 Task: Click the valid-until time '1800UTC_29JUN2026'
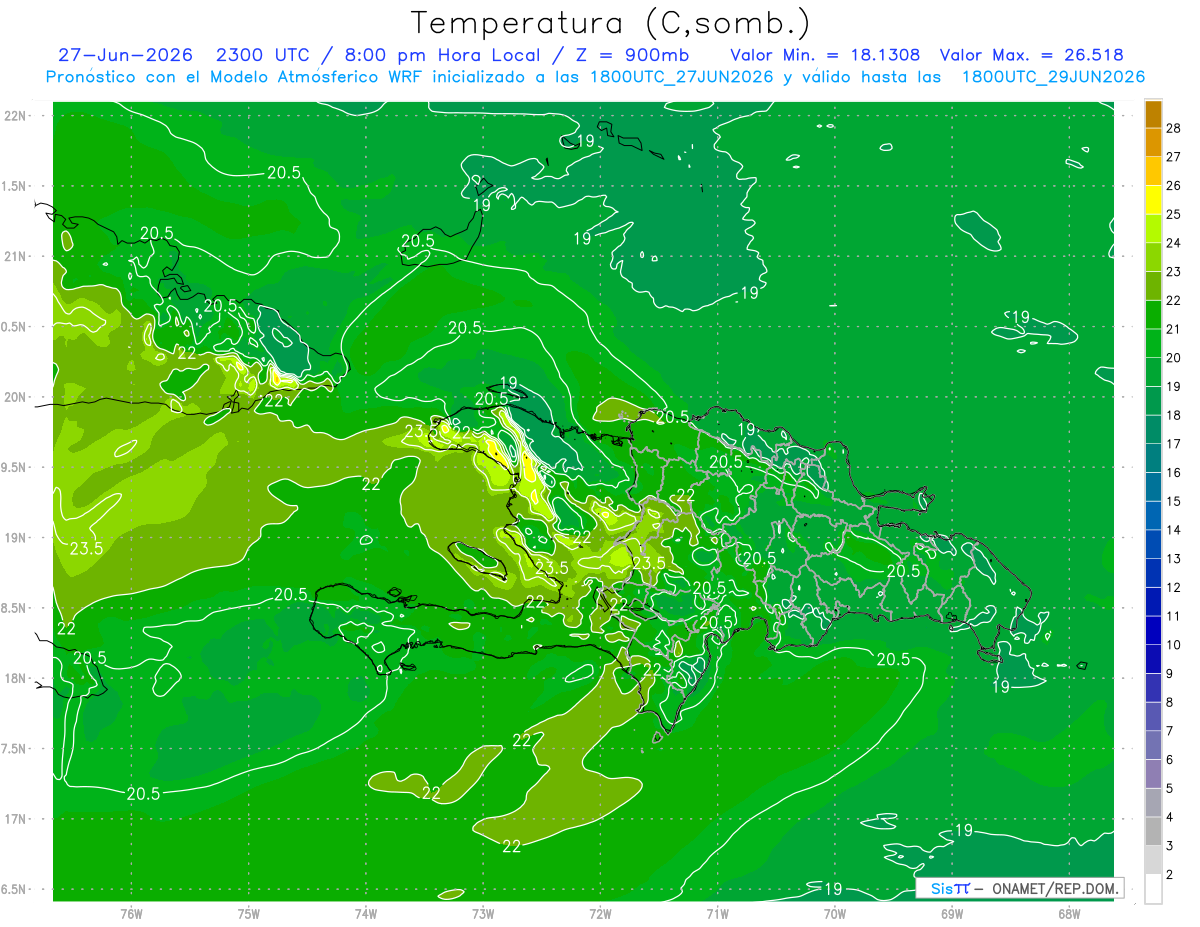[1053, 77]
